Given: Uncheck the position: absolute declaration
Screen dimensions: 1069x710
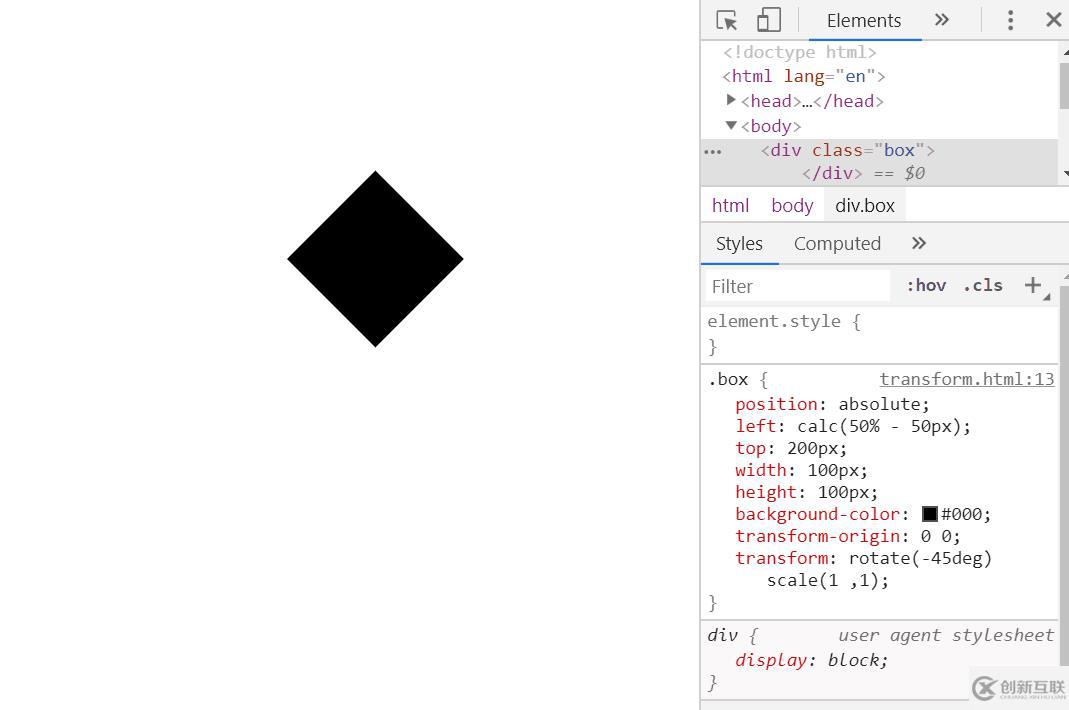Looking at the screenshot, I should 722,404.
